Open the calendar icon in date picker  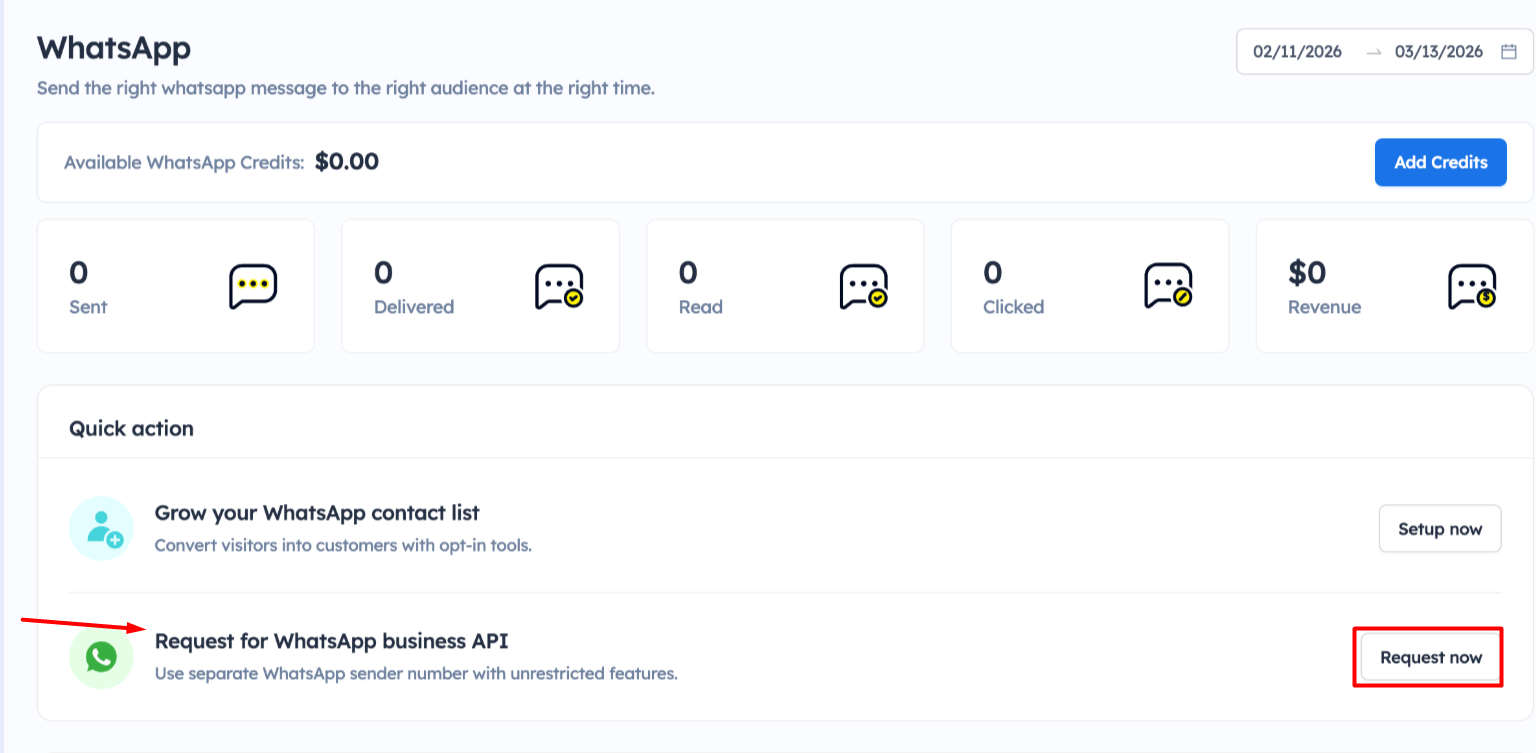(x=1509, y=52)
